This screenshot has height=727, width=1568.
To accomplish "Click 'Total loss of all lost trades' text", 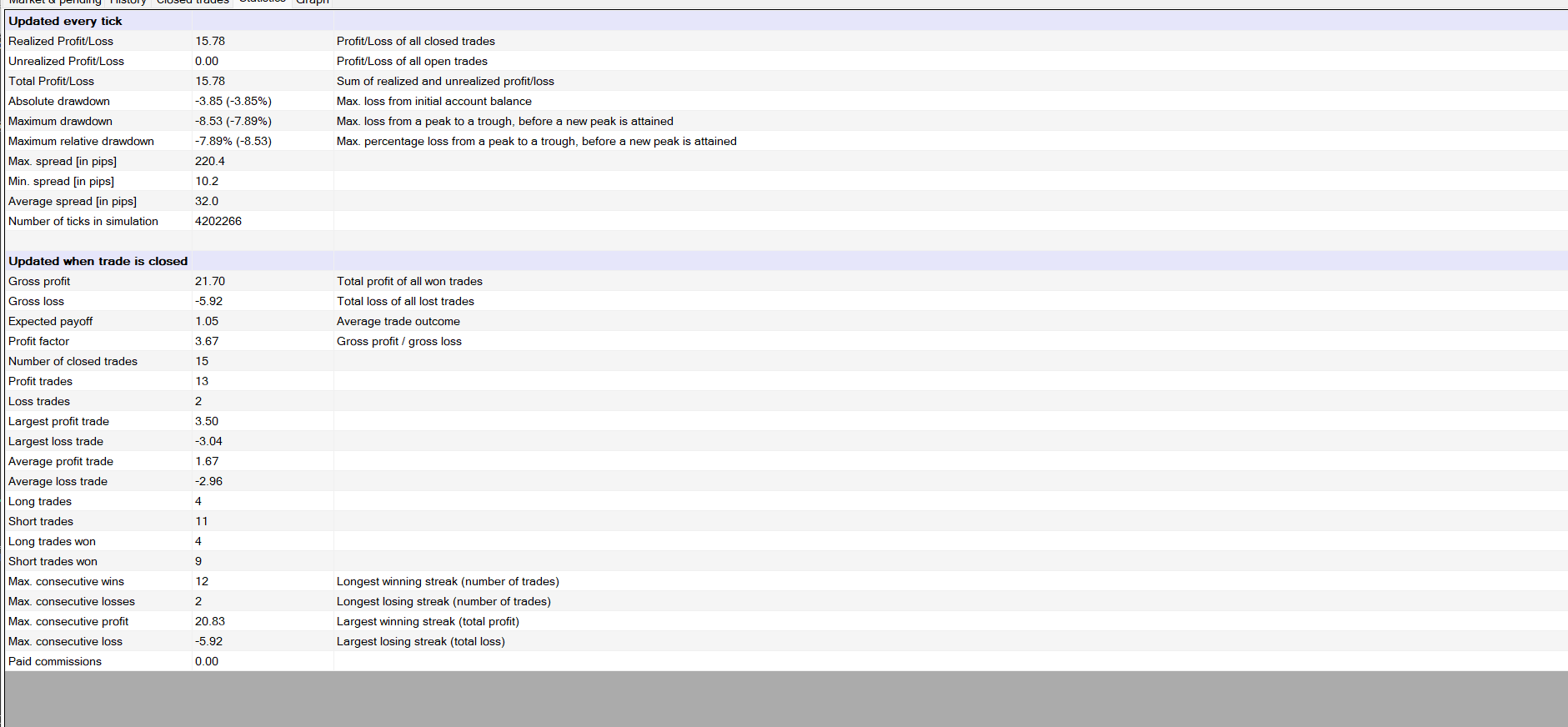I will click(405, 301).
